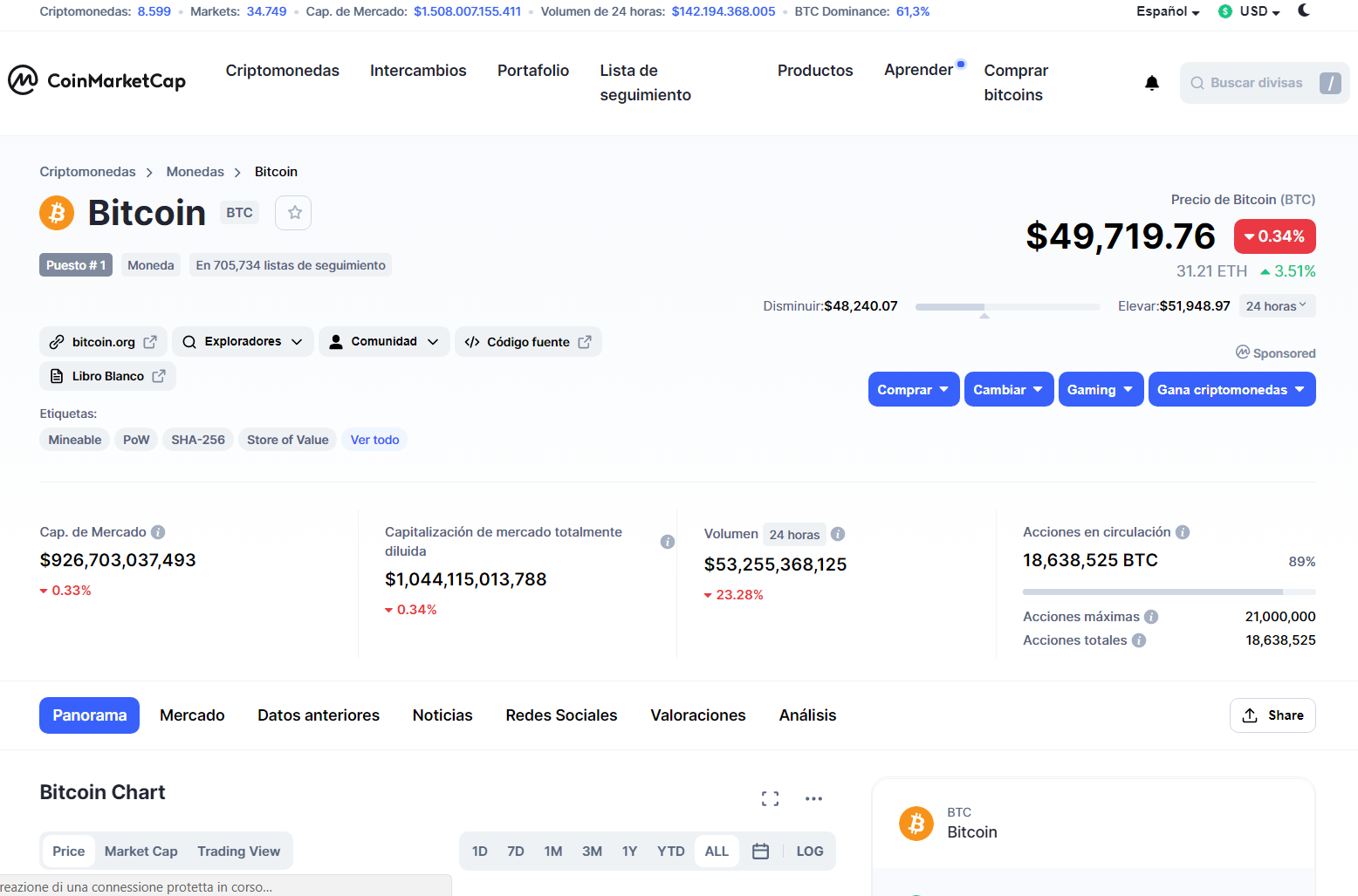Click info icon for Acciones en circulación
This screenshot has width=1358, height=896.
click(1183, 532)
